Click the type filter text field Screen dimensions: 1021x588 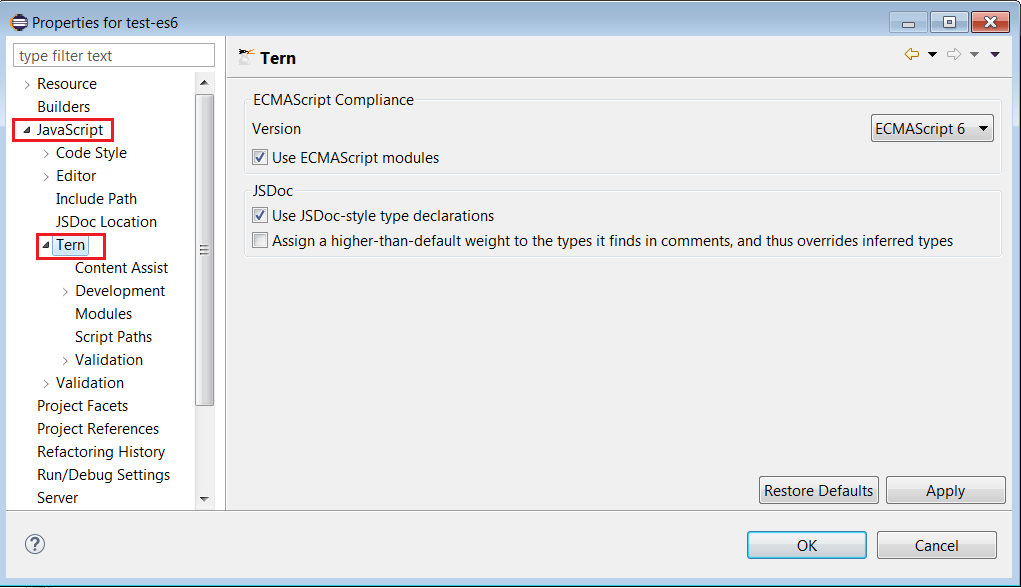click(113, 54)
